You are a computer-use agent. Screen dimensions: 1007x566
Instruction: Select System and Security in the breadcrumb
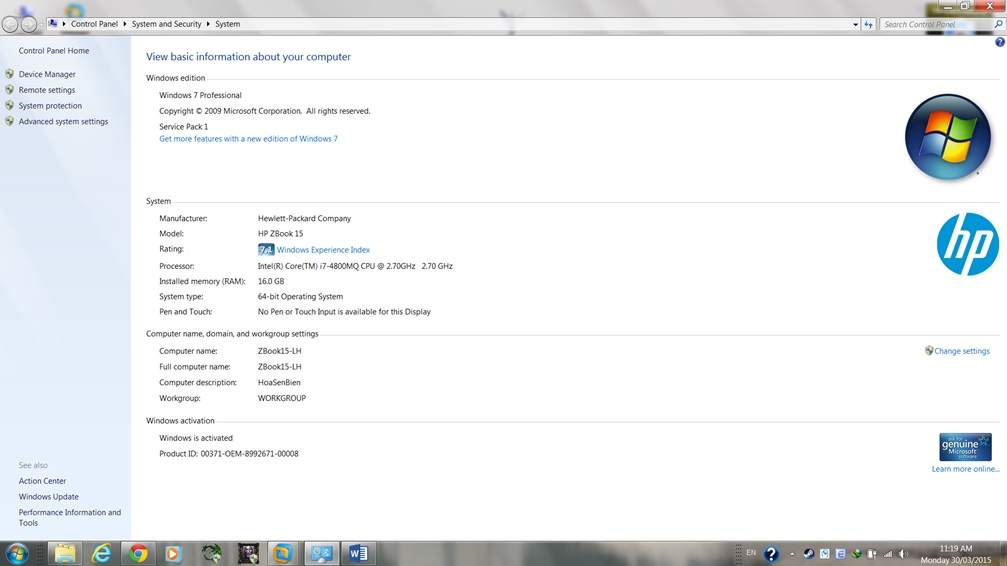click(x=166, y=24)
